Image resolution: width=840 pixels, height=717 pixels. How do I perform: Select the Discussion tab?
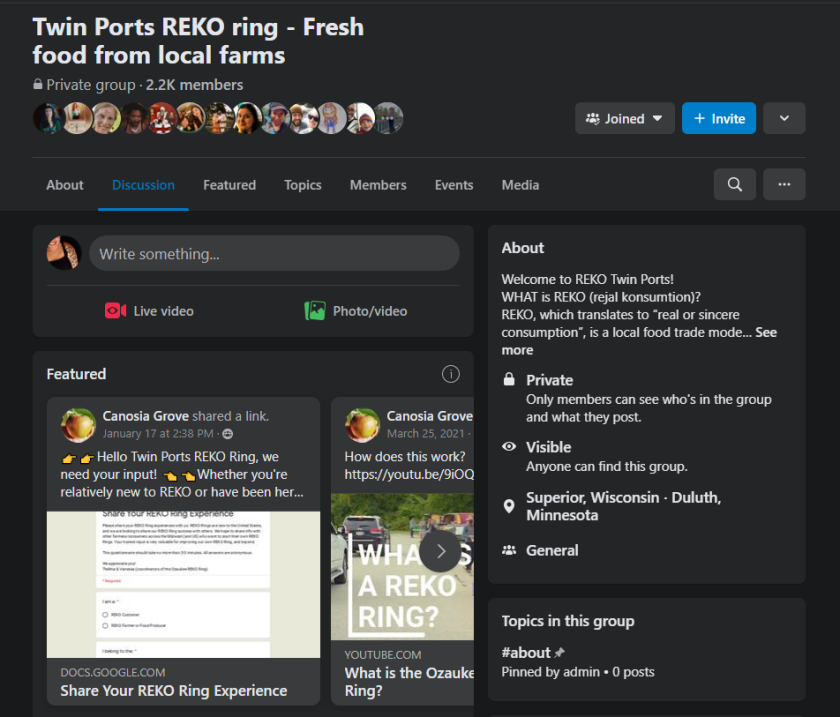tap(143, 185)
